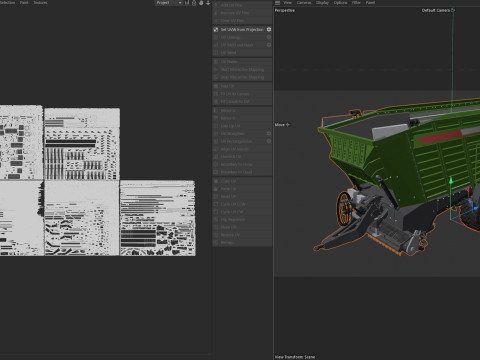This screenshot has height=360, width=480.
Task: Click the Perspective label in viewport
Action: click(x=285, y=10)
